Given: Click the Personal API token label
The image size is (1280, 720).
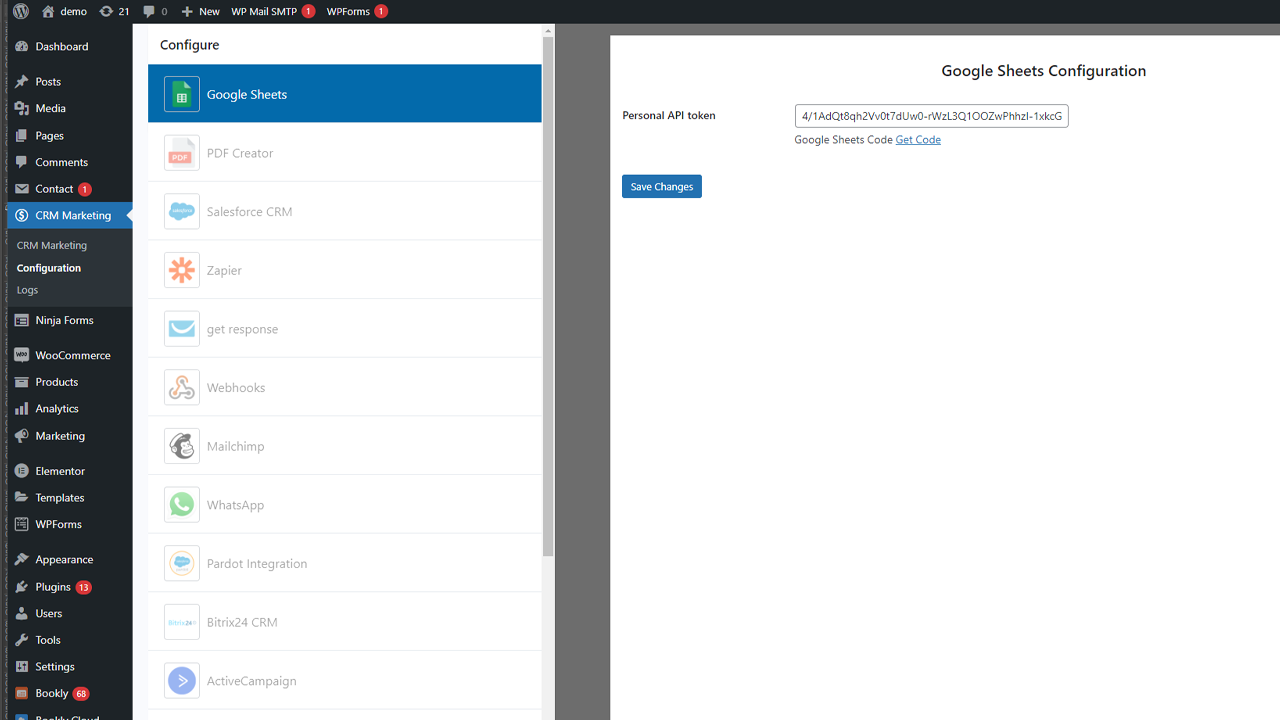Looking at the screenshot, I should click(669, 115).
